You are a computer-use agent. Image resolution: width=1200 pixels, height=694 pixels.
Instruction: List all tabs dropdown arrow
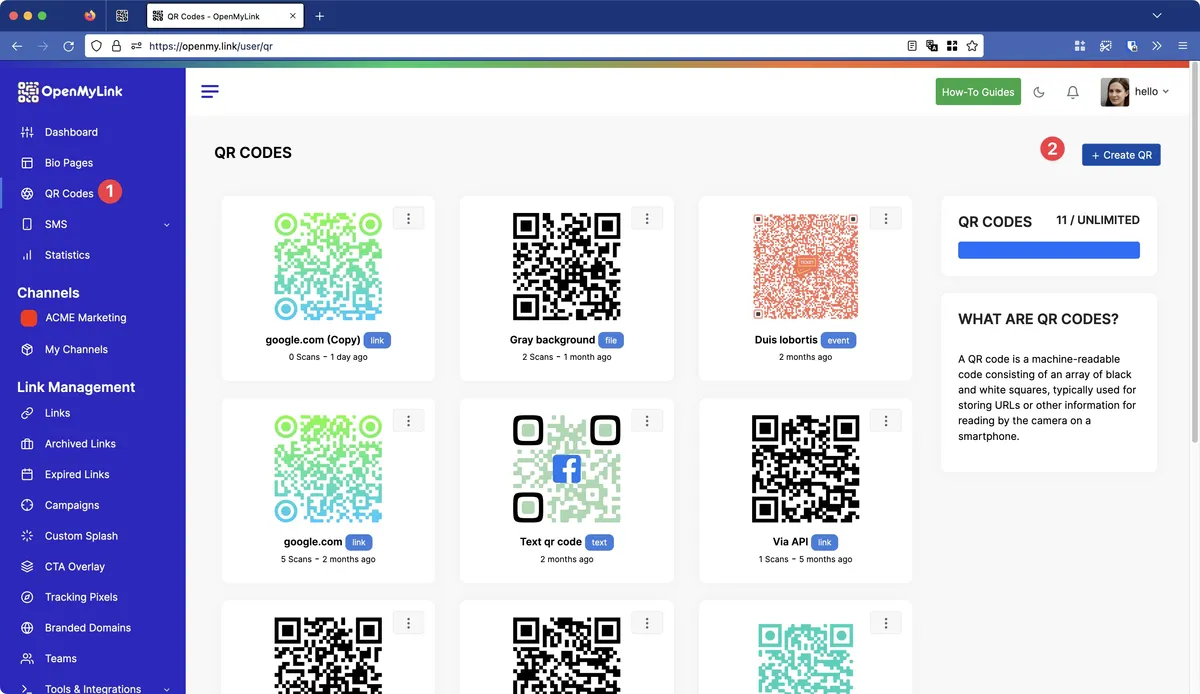(x=1157, y=16)
